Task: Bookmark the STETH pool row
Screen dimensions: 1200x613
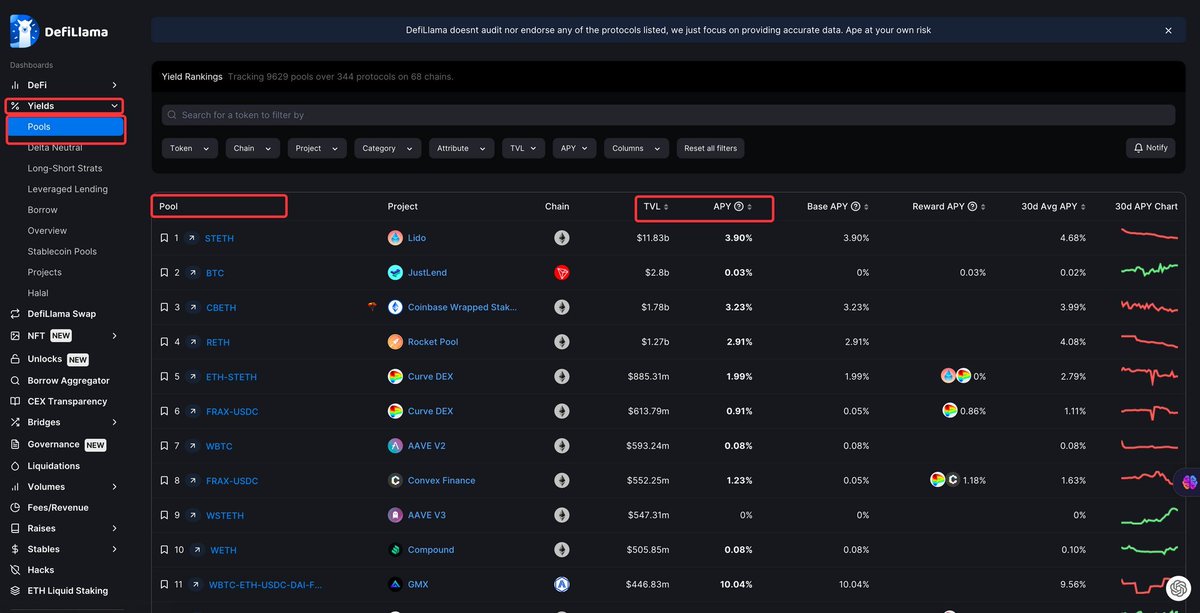Action: [x=164, y=238]
